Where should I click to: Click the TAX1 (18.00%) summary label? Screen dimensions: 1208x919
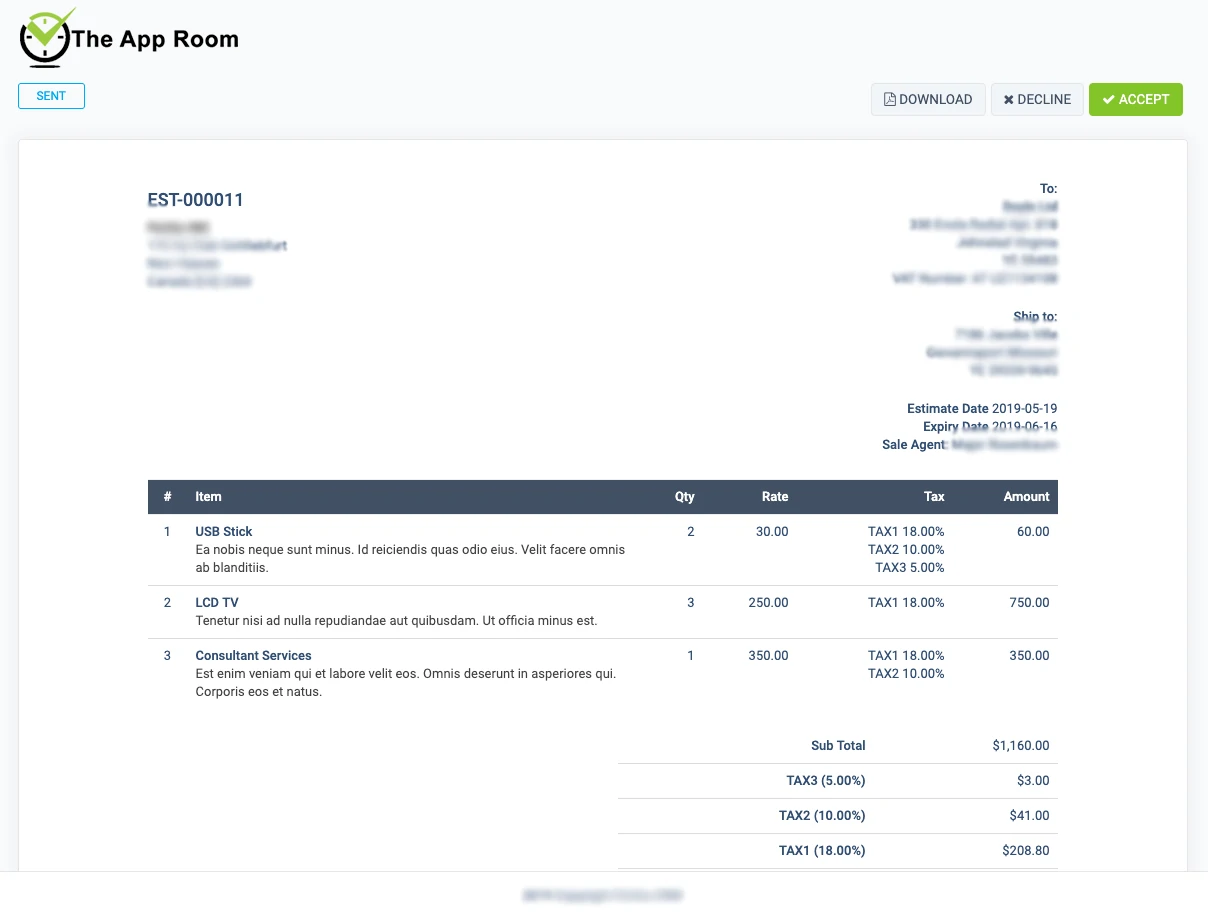pyautogui.click(x=822, y=851)
